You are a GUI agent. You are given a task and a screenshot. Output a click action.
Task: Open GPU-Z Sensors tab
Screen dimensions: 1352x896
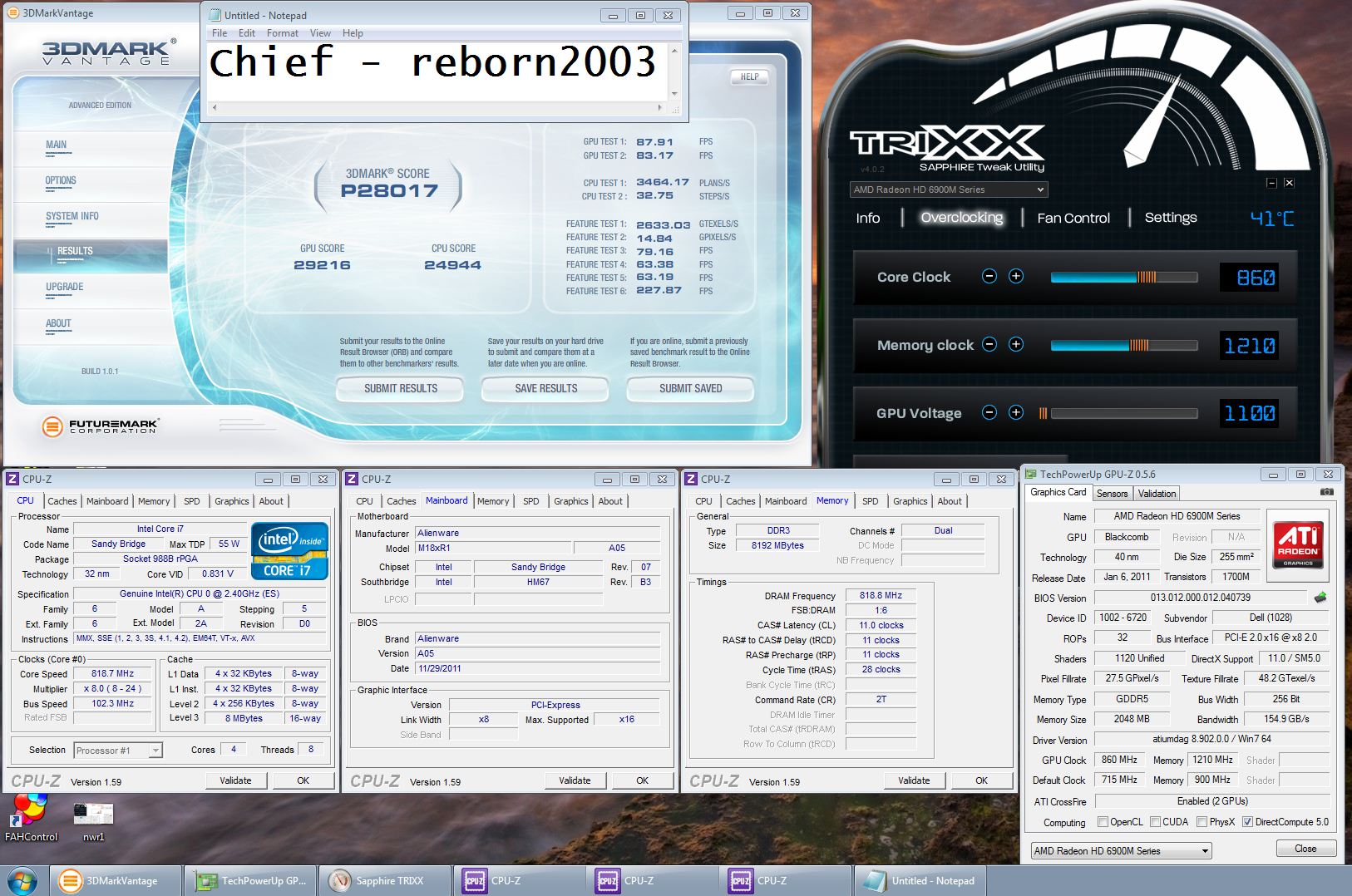[x=1112, y=494]
